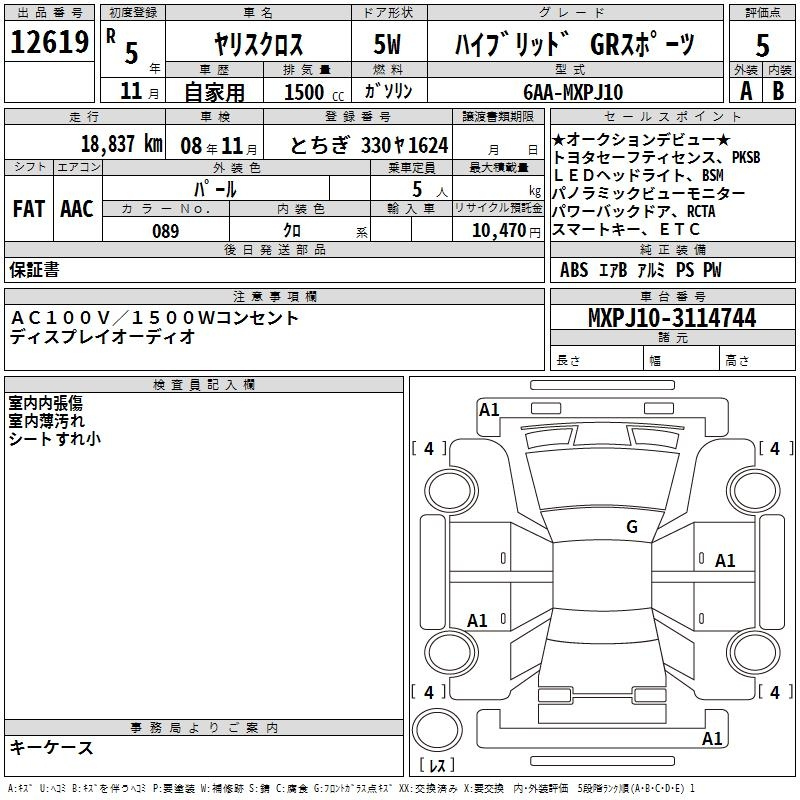Viewport: 800px width, 800px height.
Task: Select the overall evaluation score 5
Action: pyautogui.click(x=762, y=43)
